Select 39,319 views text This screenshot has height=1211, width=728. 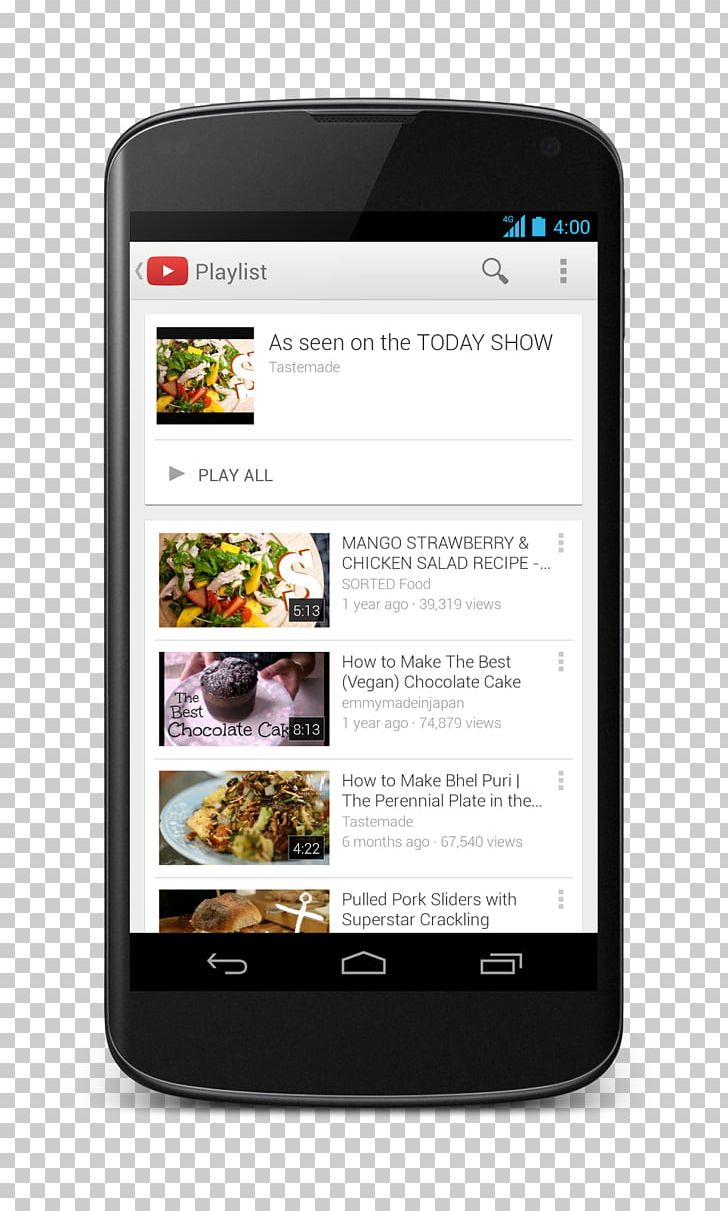(460, 604)
